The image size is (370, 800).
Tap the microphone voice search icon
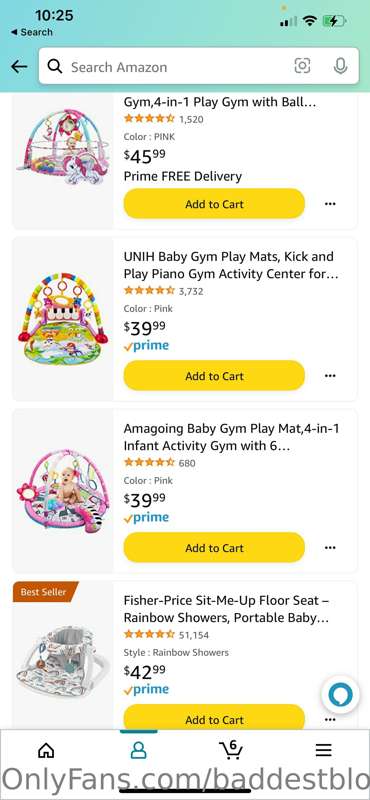pos(340,66)
